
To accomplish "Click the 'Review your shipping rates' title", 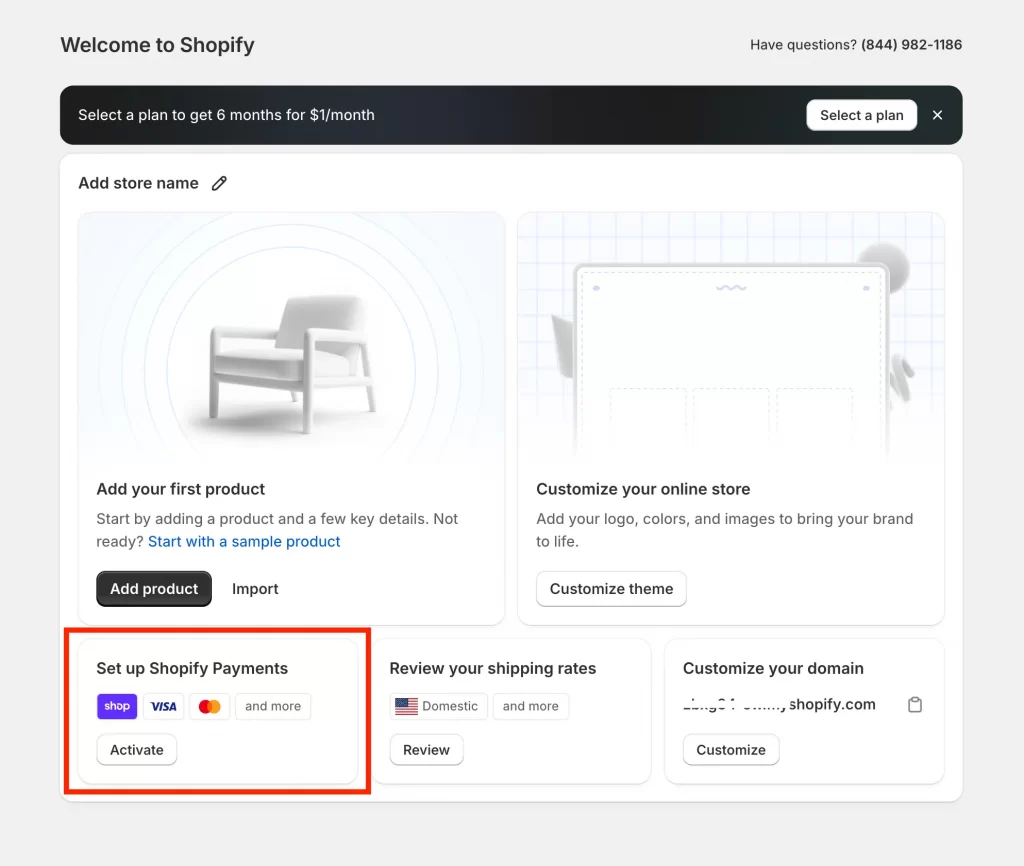I will [493, 668].
